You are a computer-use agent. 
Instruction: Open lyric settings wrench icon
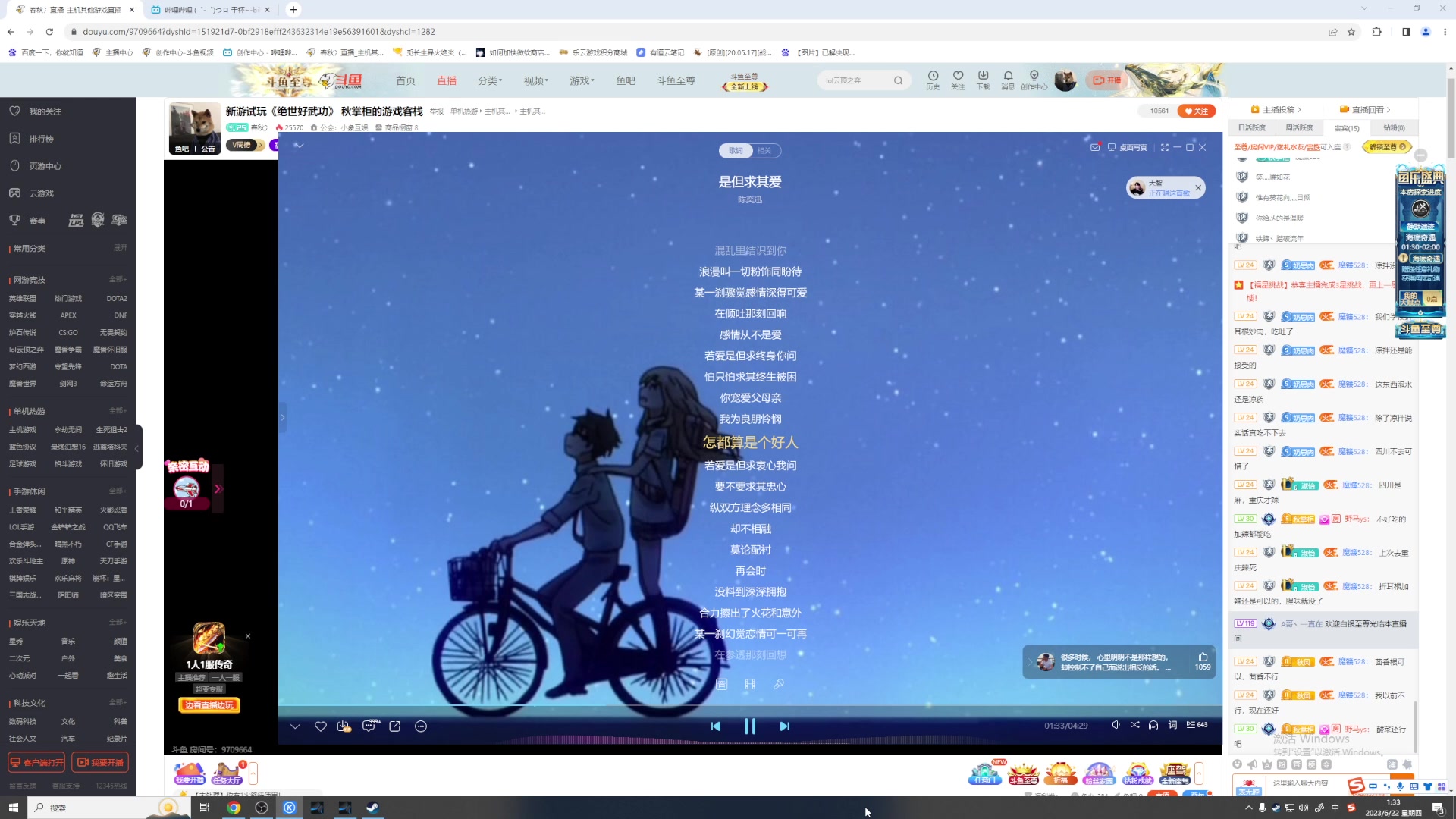click(779, 684)
